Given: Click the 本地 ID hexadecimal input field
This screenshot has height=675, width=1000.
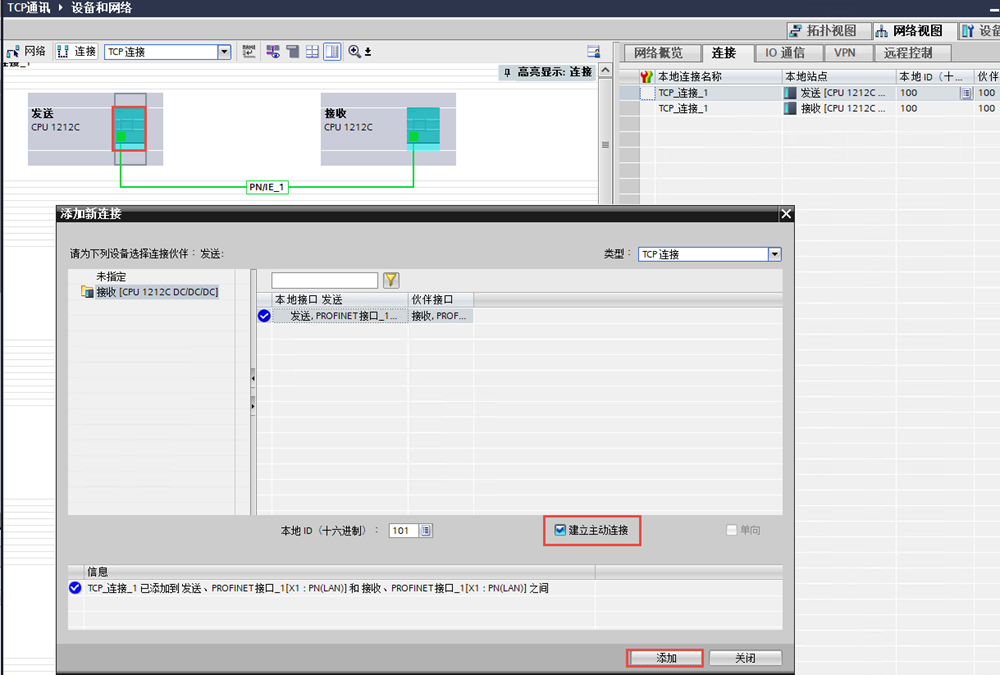Looking at the screenshot, I should [x=403, y=531].
